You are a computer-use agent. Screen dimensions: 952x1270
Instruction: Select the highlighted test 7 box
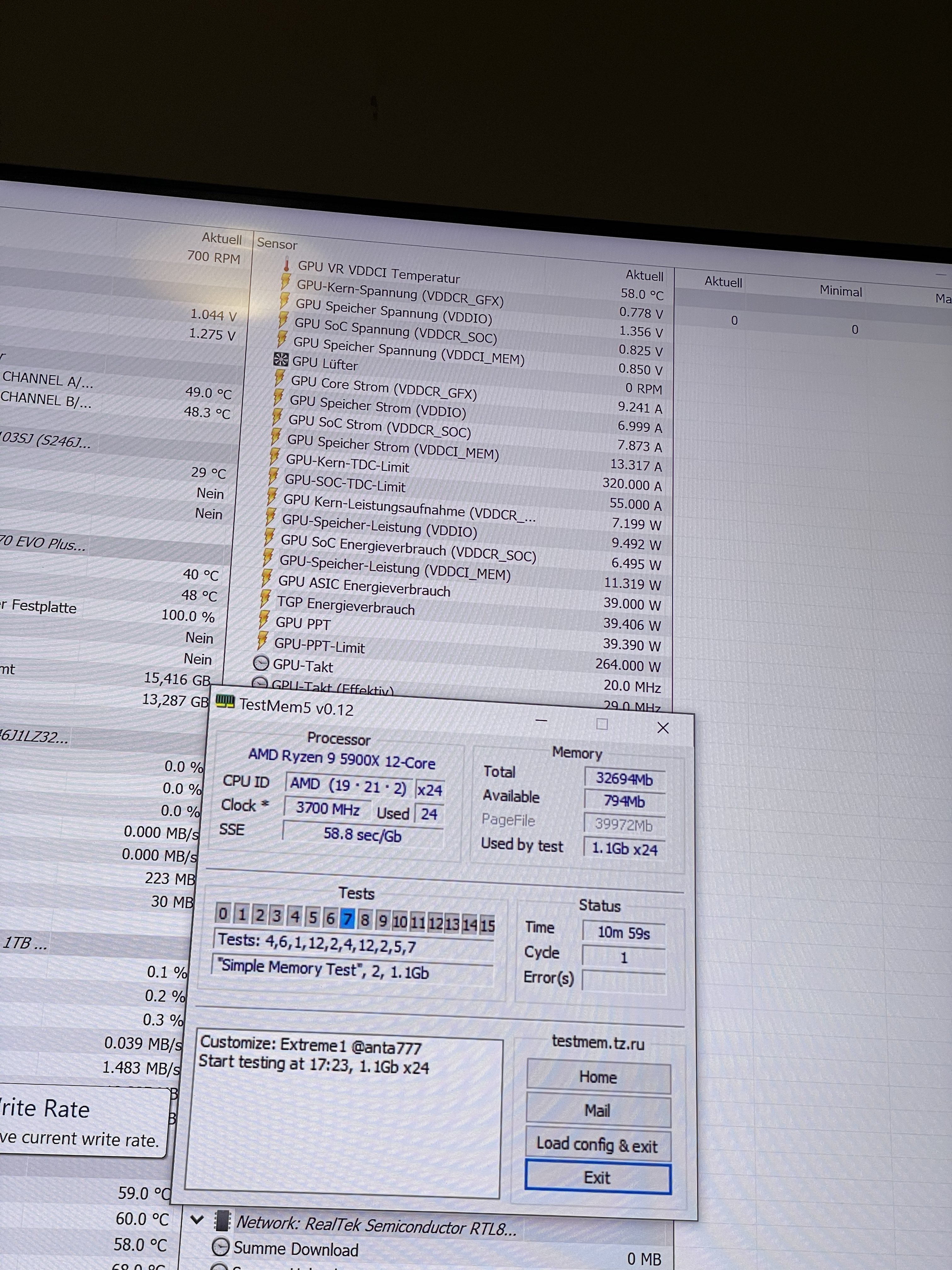[x=347, y=919]
